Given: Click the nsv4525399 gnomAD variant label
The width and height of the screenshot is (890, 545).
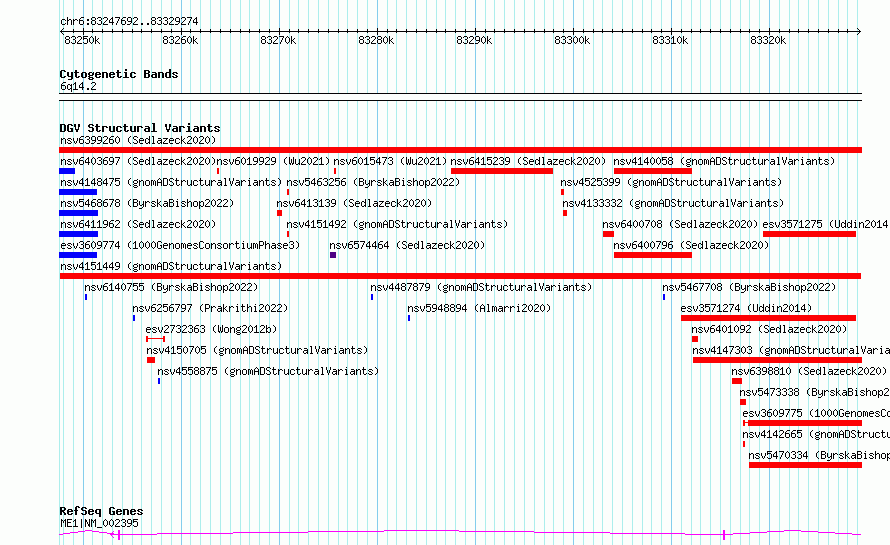Looking at the screenshot, I should point(671,182).
